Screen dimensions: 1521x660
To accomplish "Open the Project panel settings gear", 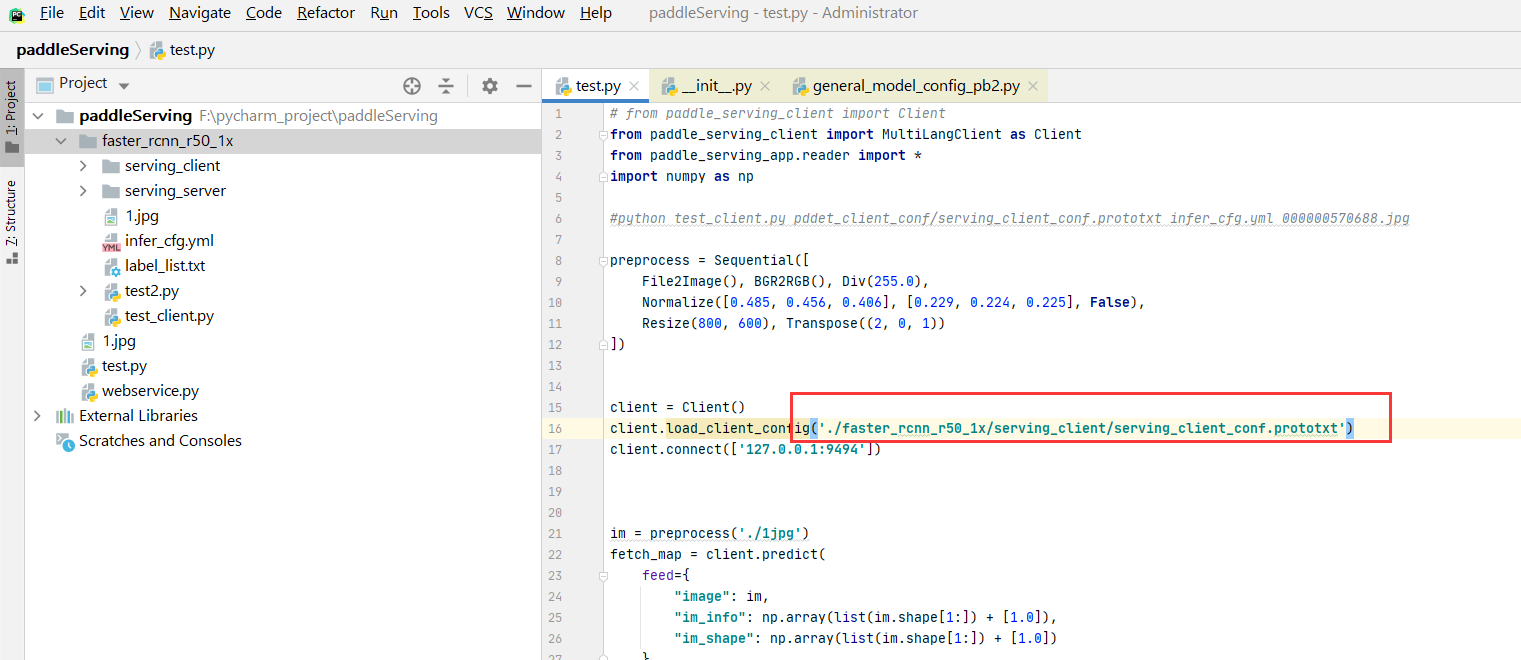I will pyautogui.click(x=489, y=86).
